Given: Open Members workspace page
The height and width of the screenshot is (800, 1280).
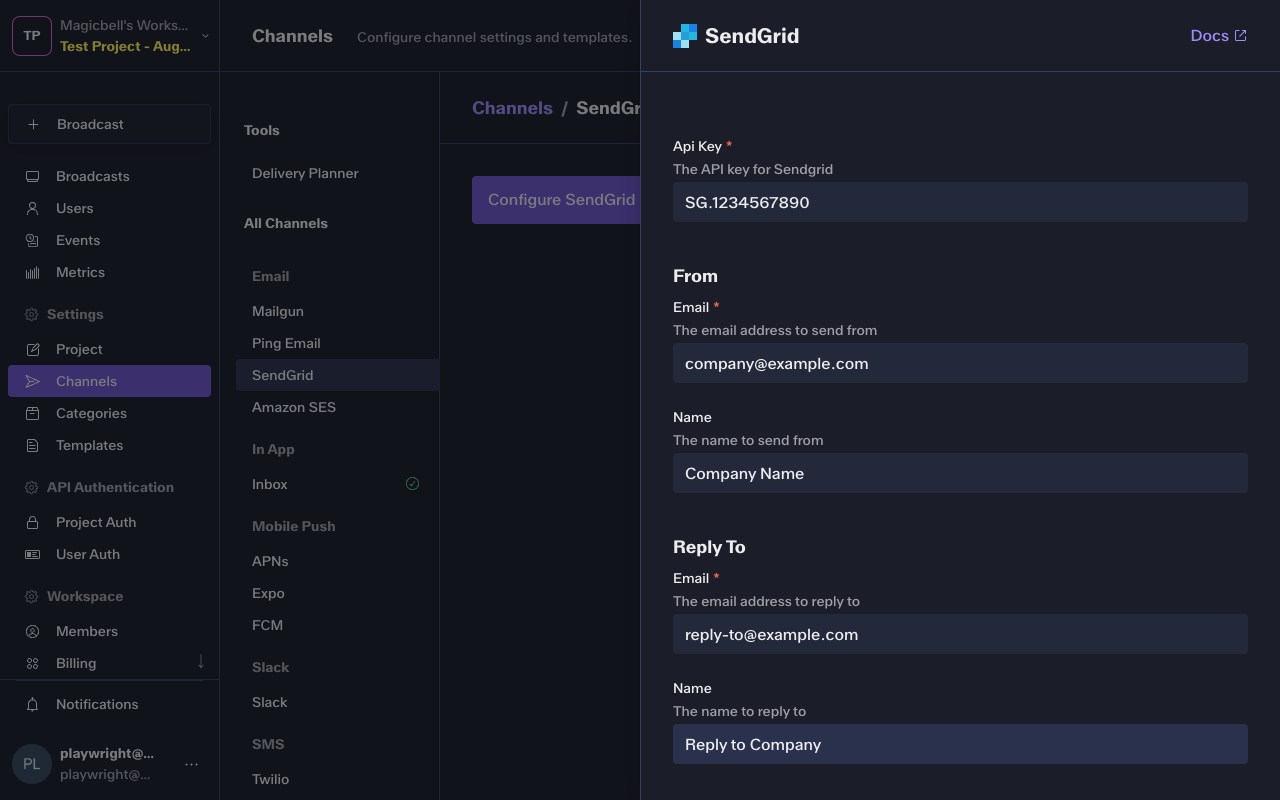Looking at the screenshot, I should click(110, 631).
